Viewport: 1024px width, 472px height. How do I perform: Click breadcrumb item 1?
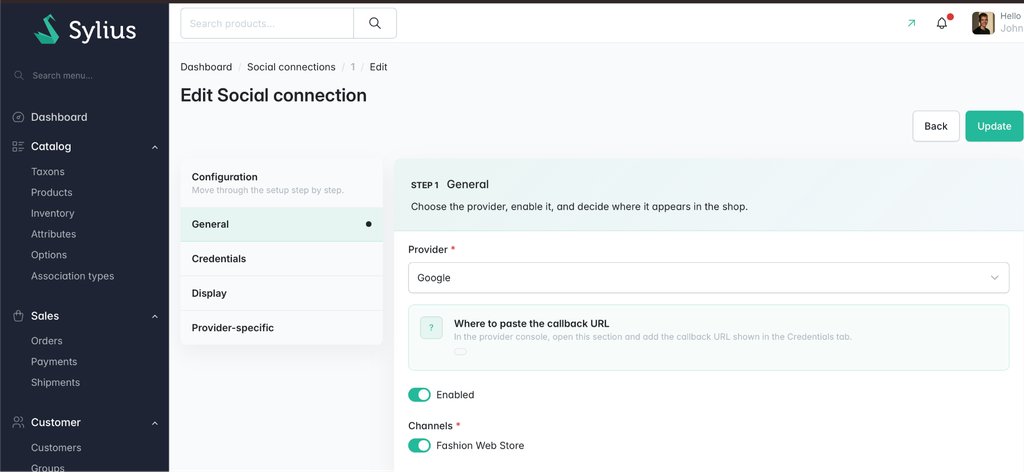[353, 67]
